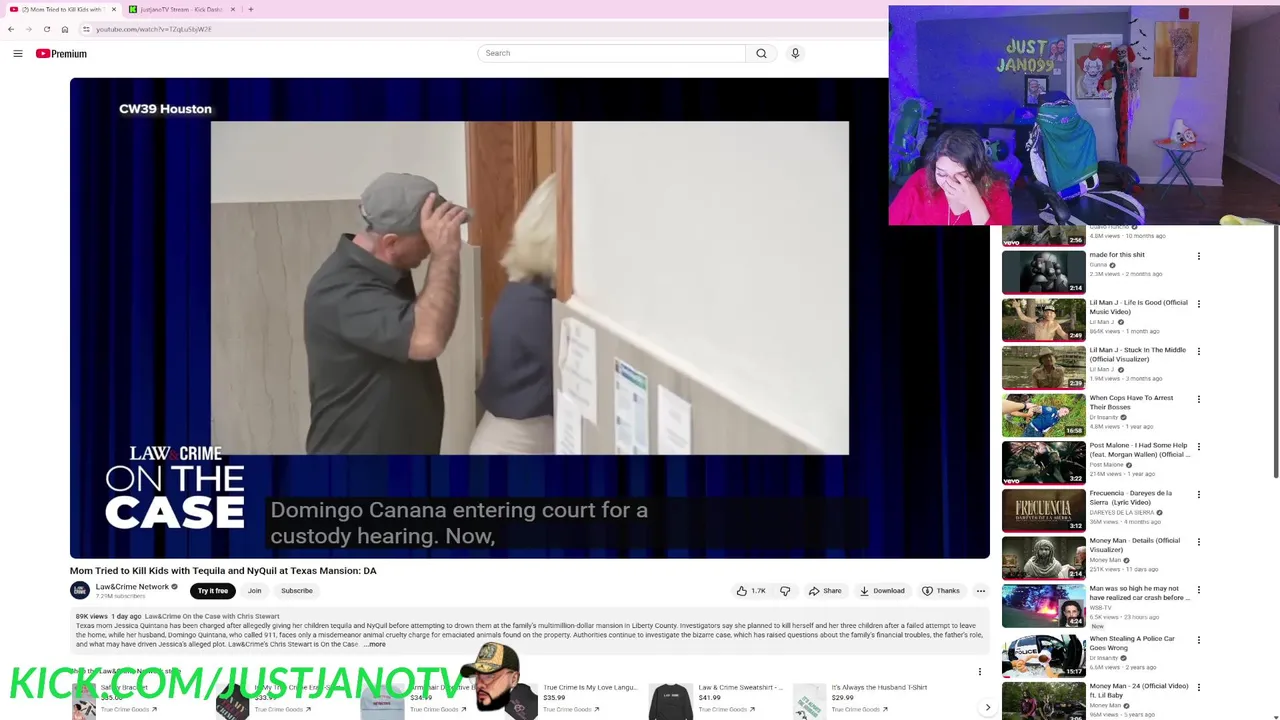Send a Thanks to the creator
The height and width of the screenshot is (720, 1280).
click(941, 591)
